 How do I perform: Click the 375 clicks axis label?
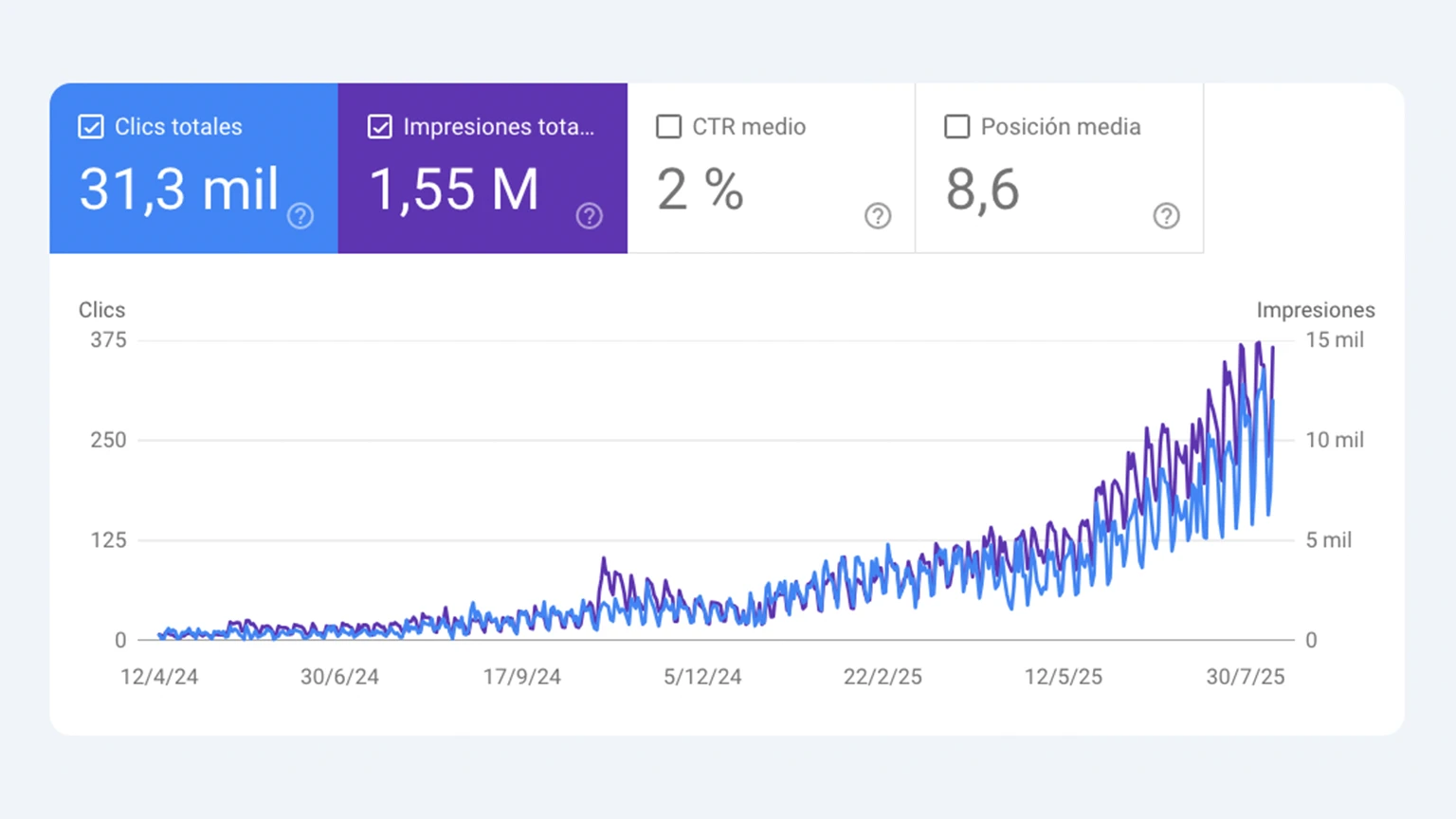[108, 340]
